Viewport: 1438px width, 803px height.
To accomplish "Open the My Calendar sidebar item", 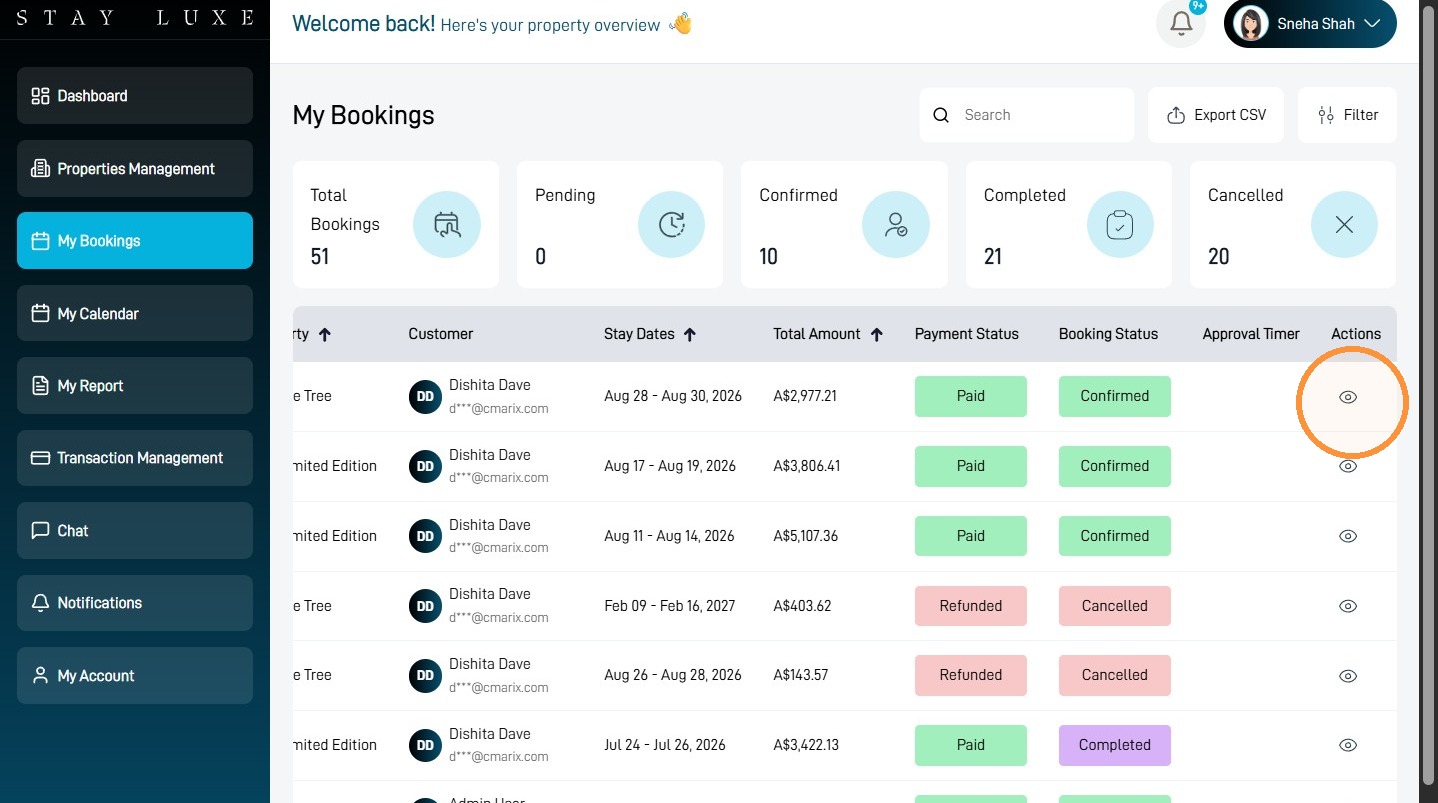I will (135, 313).
